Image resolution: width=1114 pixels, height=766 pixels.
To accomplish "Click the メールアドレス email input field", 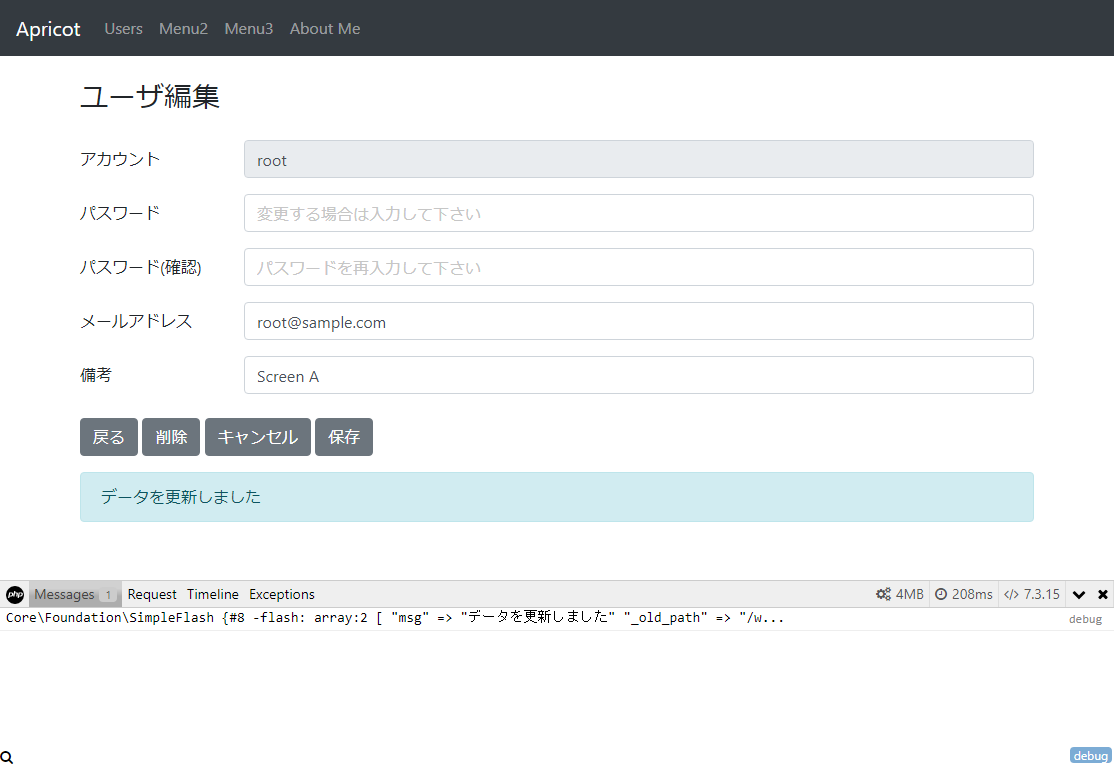I will (x=638, y=321).
